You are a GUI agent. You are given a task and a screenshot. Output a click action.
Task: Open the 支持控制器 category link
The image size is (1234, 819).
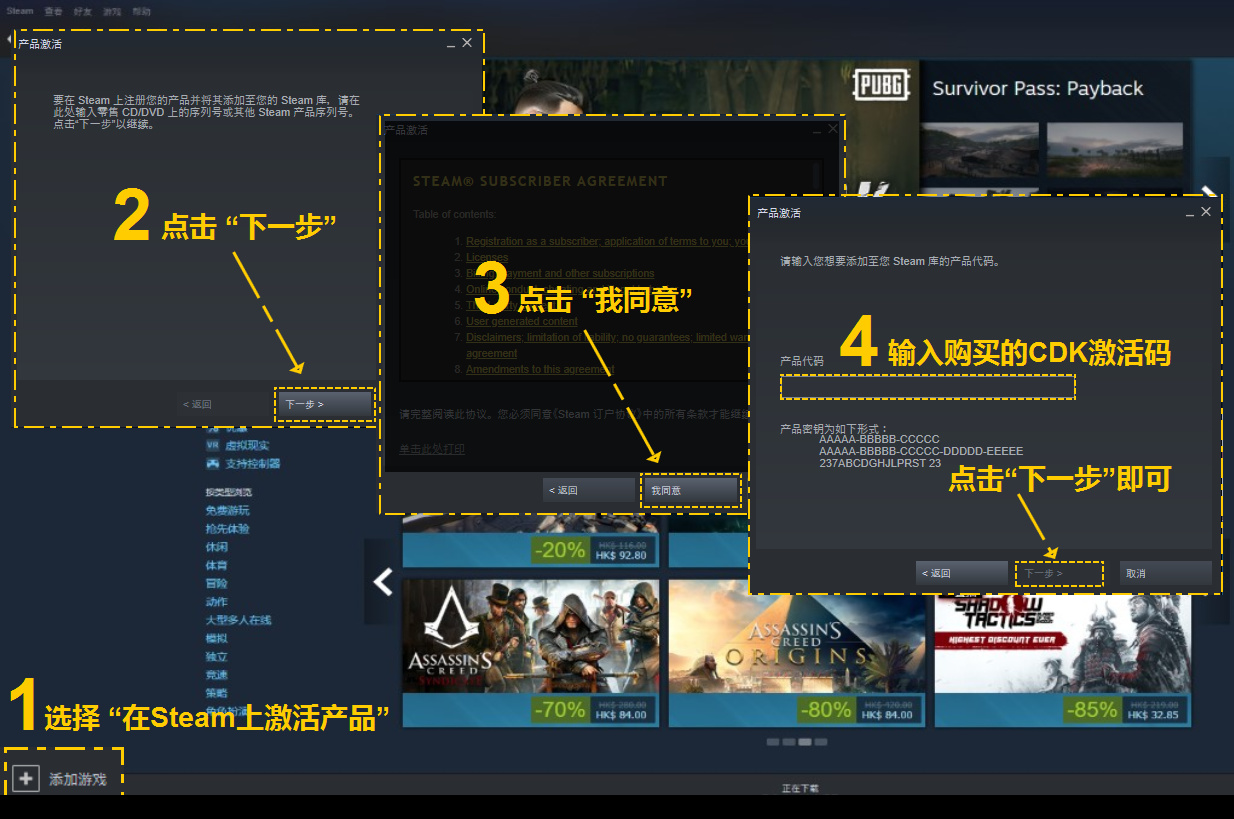[x=253, y=463]
